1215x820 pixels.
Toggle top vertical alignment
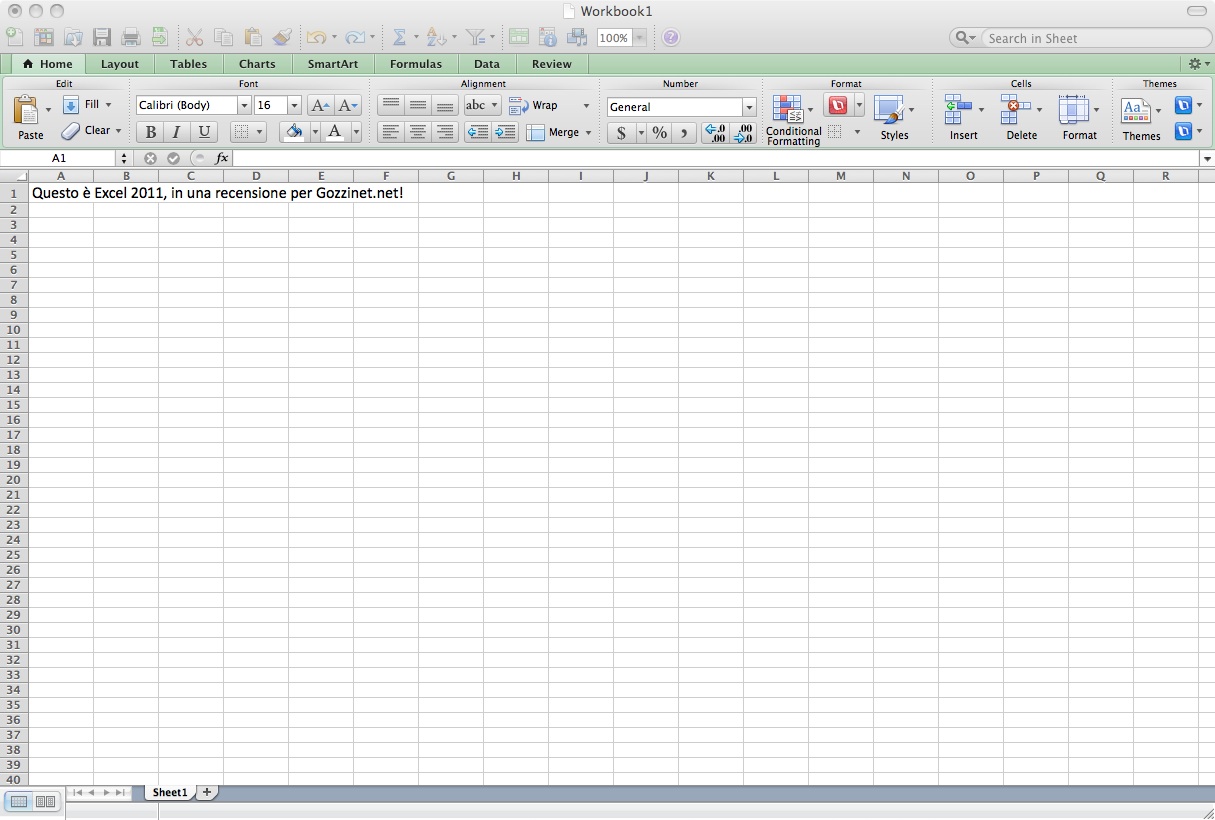tap(390, 105)
